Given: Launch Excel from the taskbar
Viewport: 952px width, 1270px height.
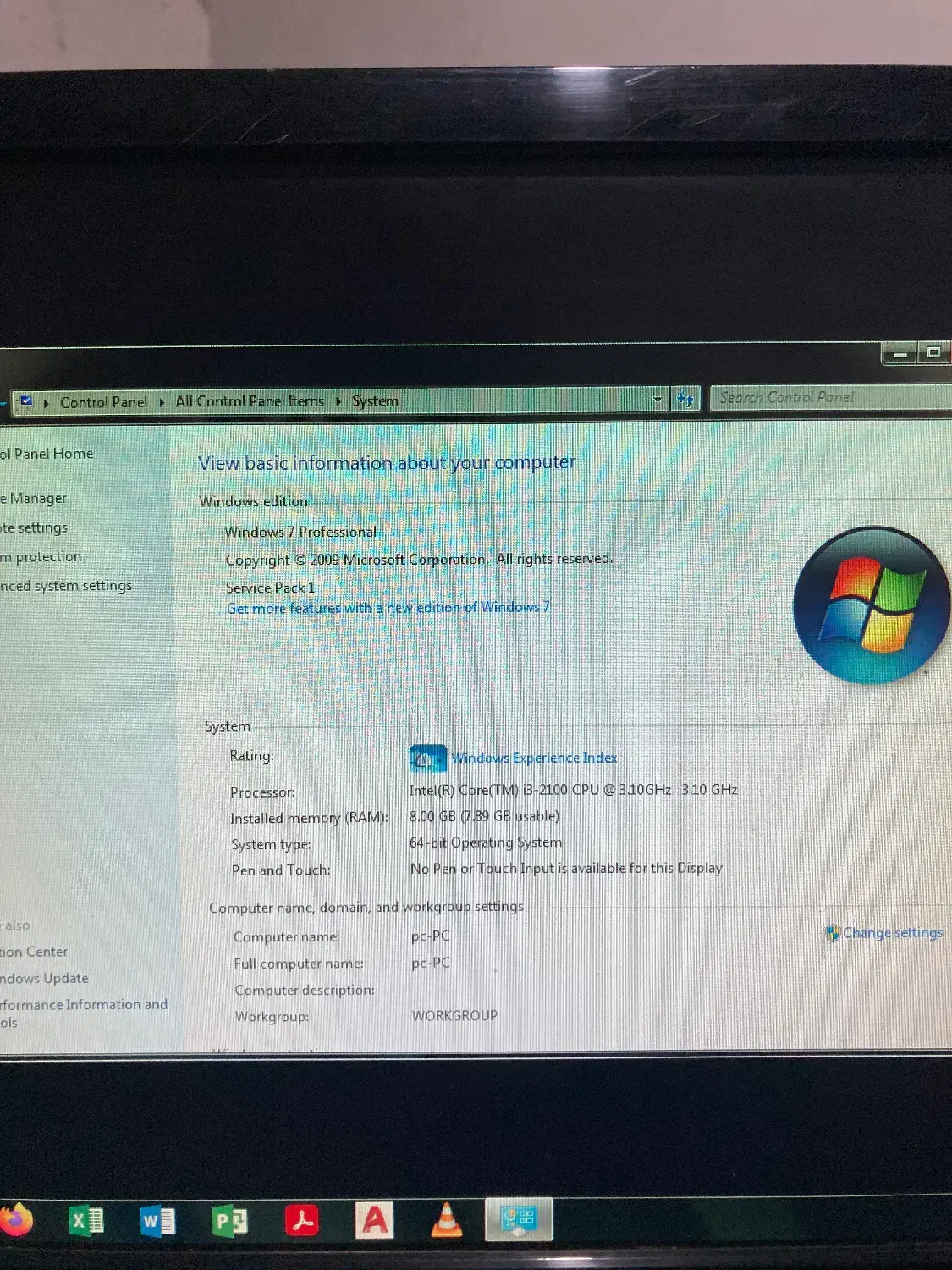Looking at the screenshot, I should pos(85,1220).
